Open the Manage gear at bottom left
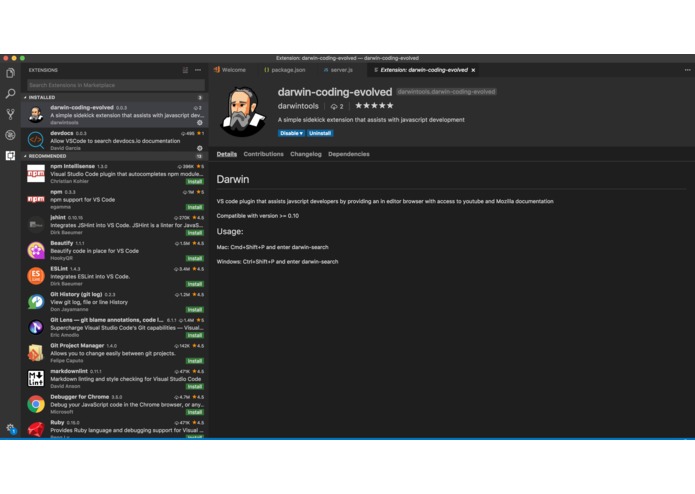This screenshot has height=494, width=695. coord(11,428)
